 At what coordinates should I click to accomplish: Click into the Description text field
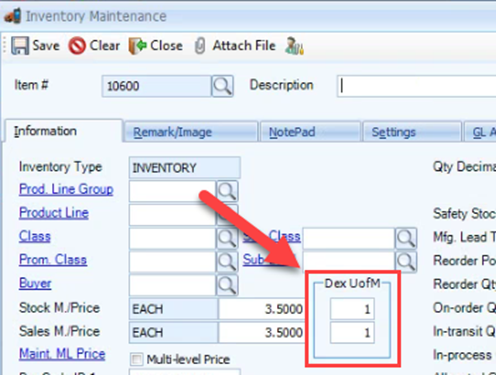pos(417,86)
